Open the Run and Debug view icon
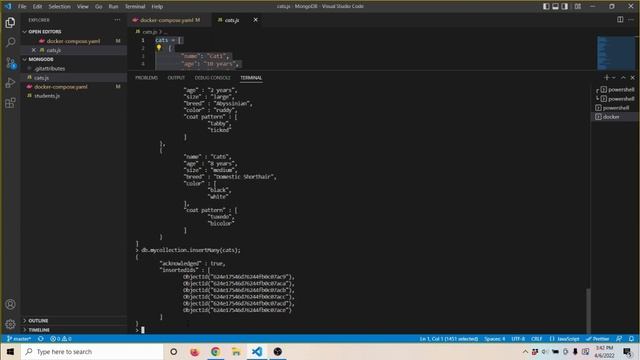The width and height of the screenshot is (640, 360). point(11,82)
